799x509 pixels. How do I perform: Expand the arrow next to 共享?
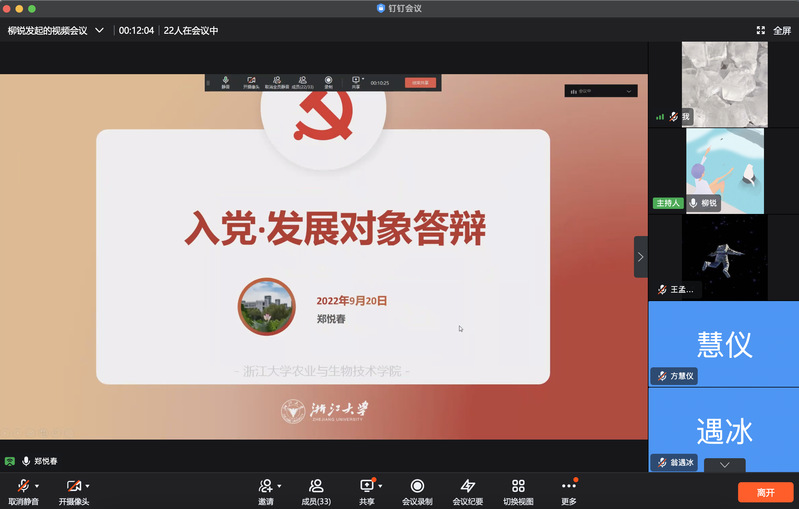coord(381,486)
